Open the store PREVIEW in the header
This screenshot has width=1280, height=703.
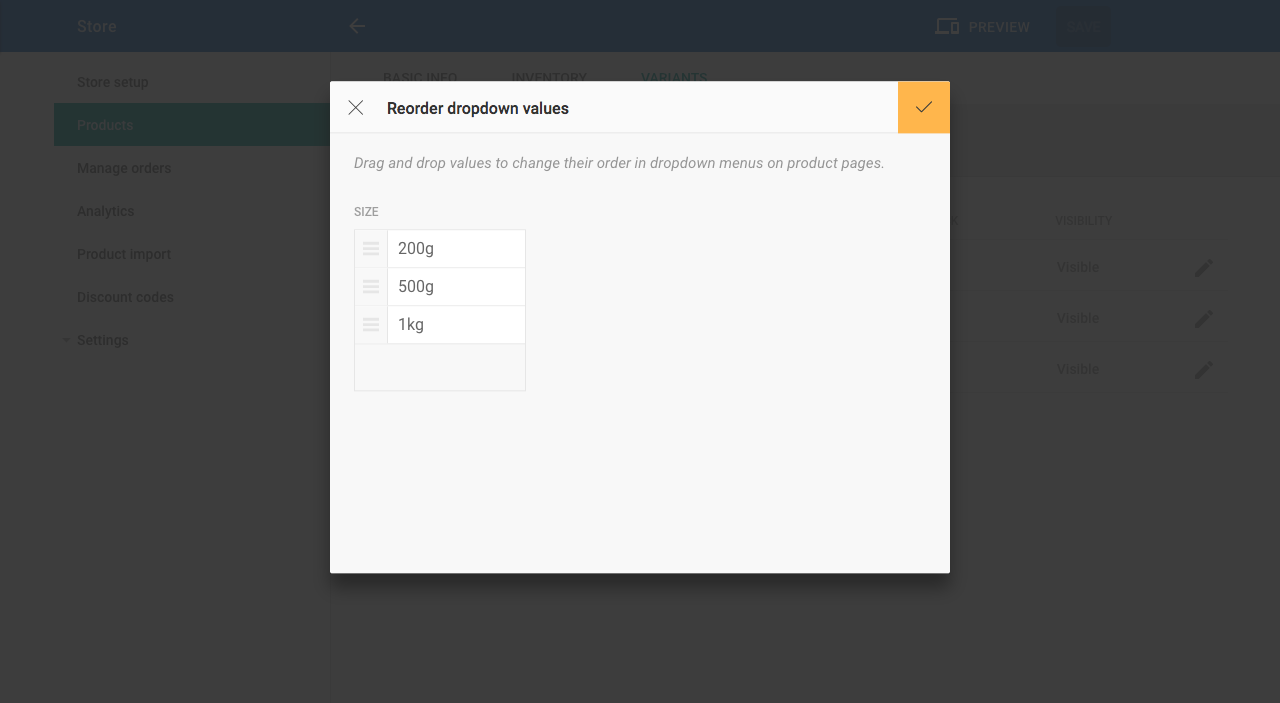[x=982, y=27]
